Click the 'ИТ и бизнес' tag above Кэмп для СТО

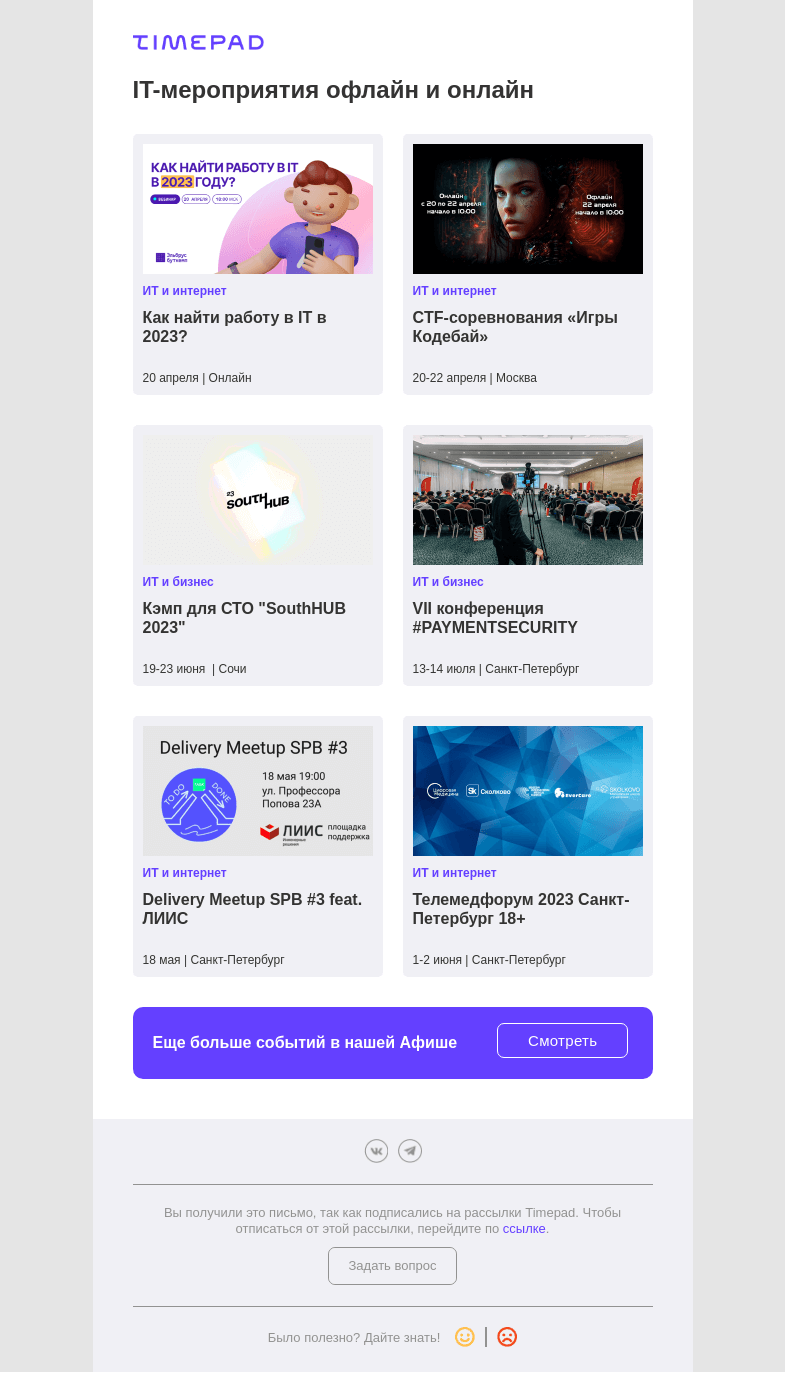coord(178,582)
